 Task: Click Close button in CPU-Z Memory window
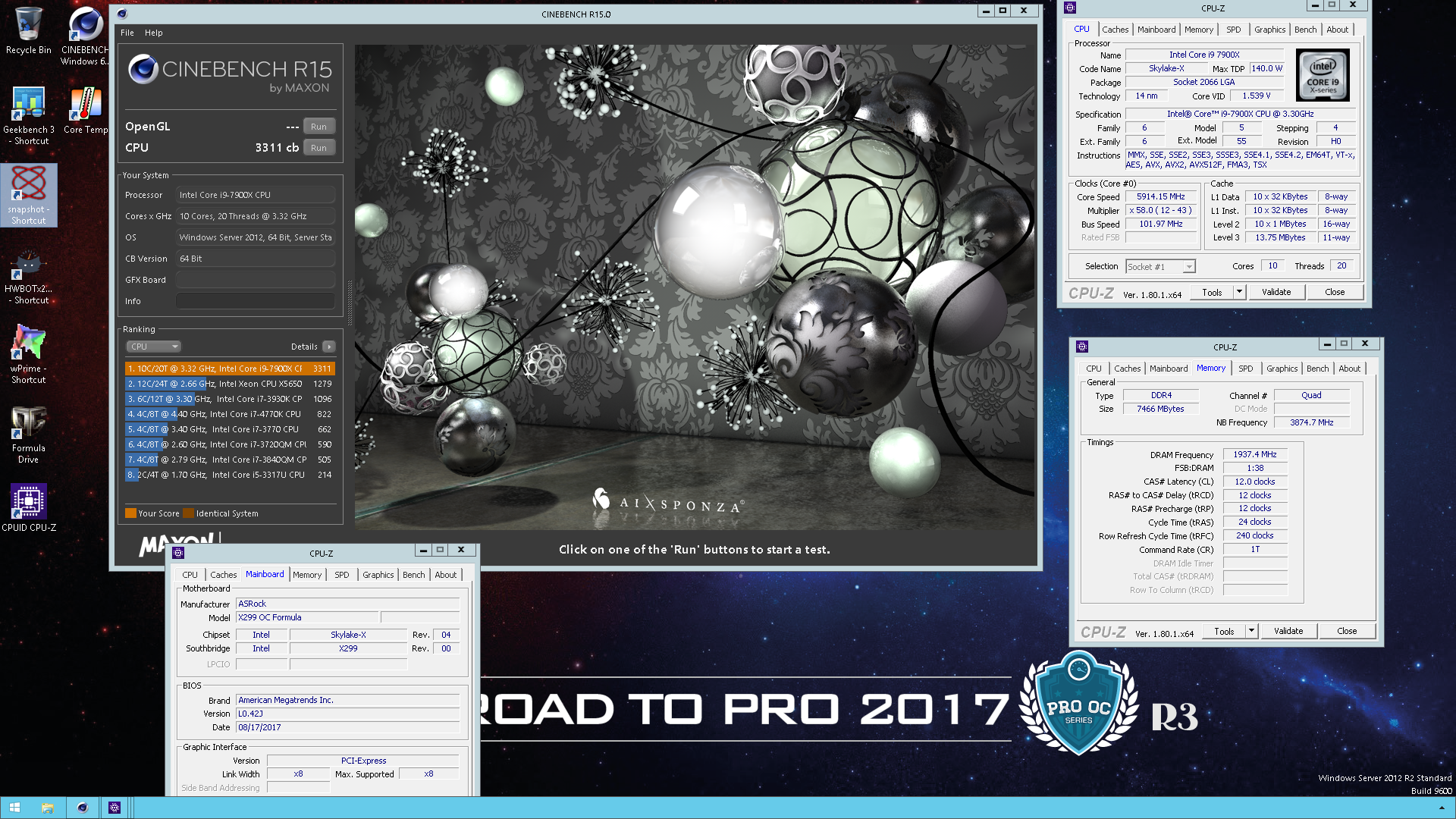[x=1347, y=631]
